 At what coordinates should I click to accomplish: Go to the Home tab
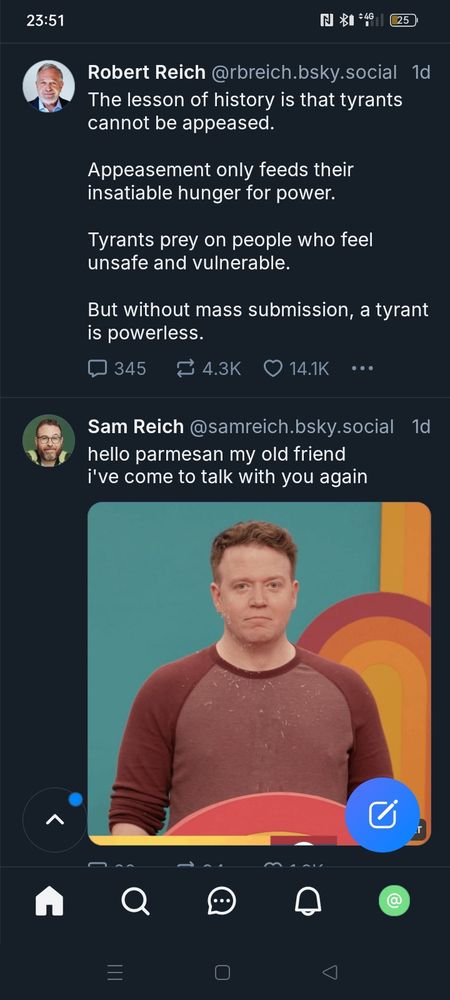coord(49,901)
